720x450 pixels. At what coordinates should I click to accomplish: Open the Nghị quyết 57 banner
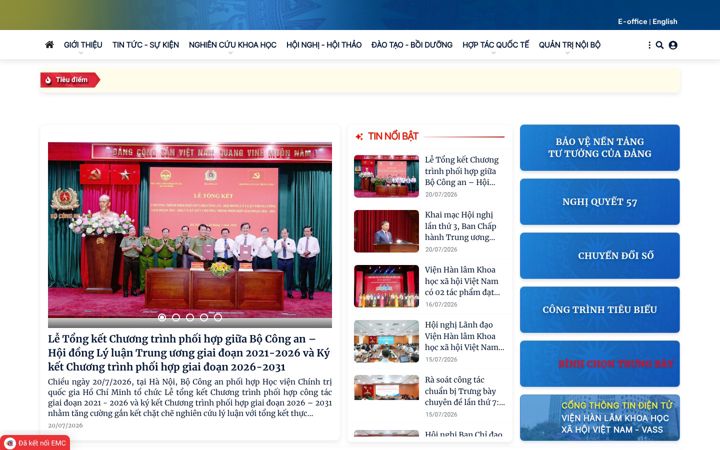pyautogui.click(x=600, y=202)
